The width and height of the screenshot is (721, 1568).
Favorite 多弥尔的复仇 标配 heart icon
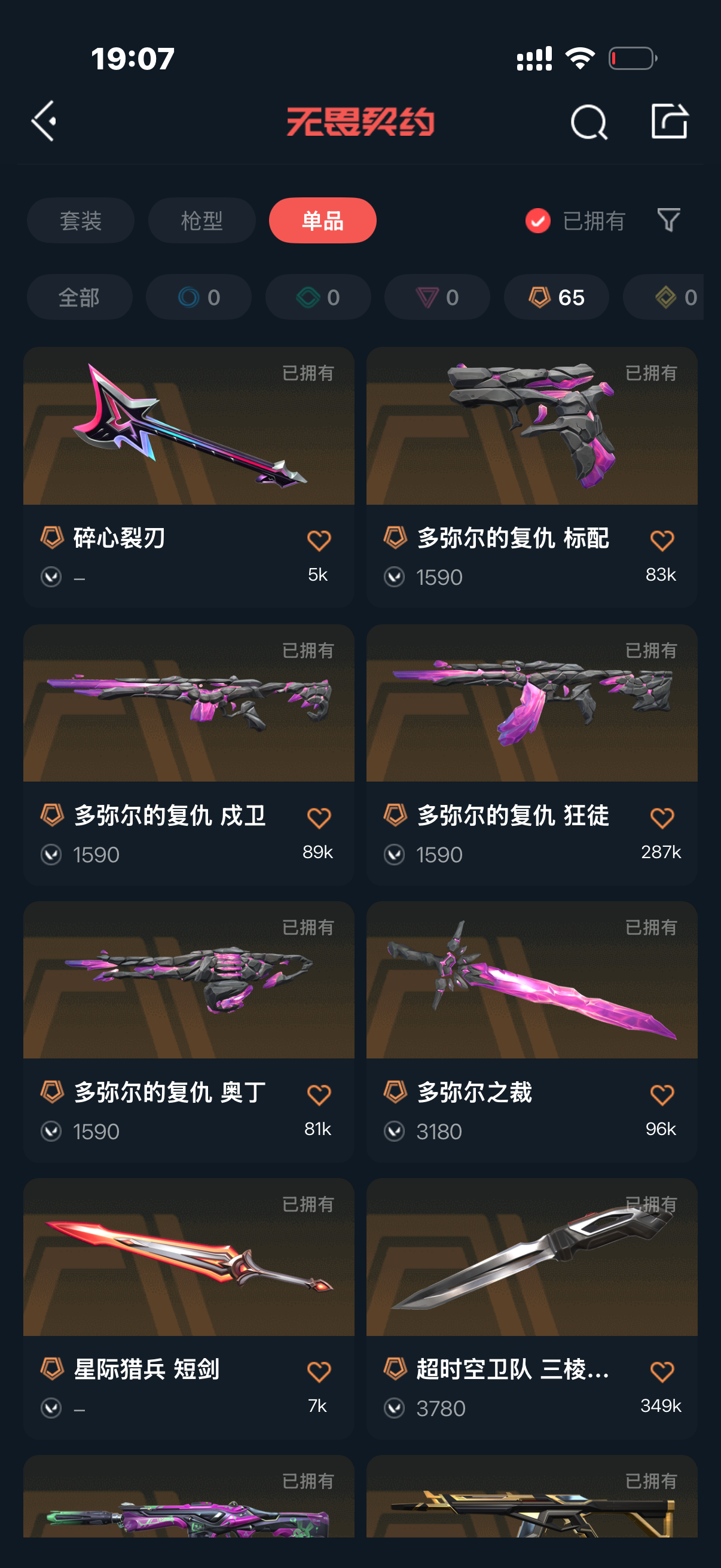[662, 540]
